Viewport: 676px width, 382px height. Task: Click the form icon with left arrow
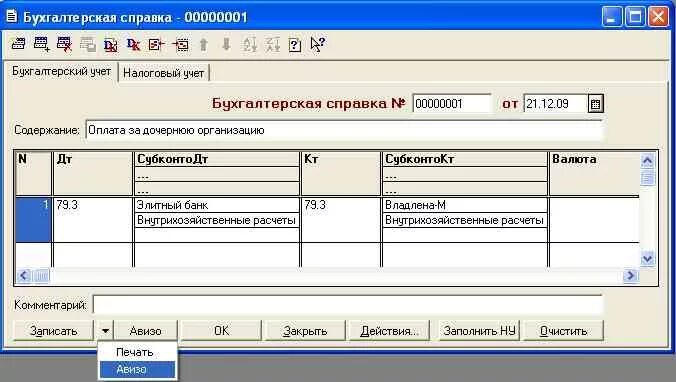point(156,44)
